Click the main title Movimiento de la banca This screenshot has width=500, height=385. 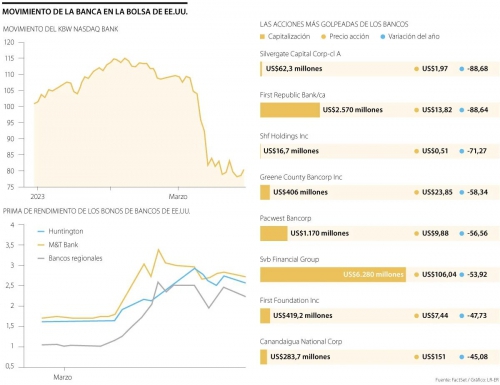coord(95,12)
